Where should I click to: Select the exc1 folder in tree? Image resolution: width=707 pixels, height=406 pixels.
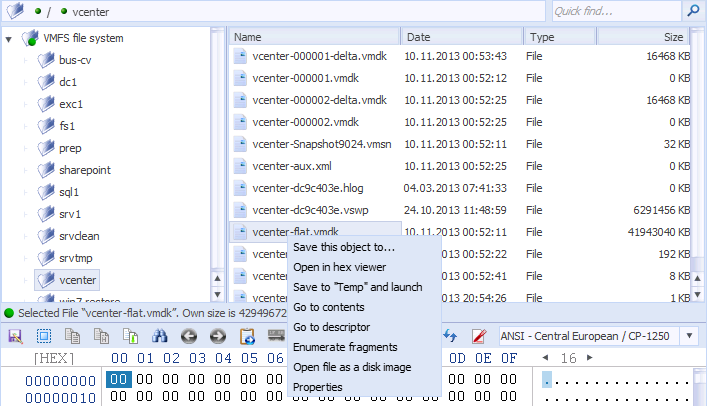[71, 104]
